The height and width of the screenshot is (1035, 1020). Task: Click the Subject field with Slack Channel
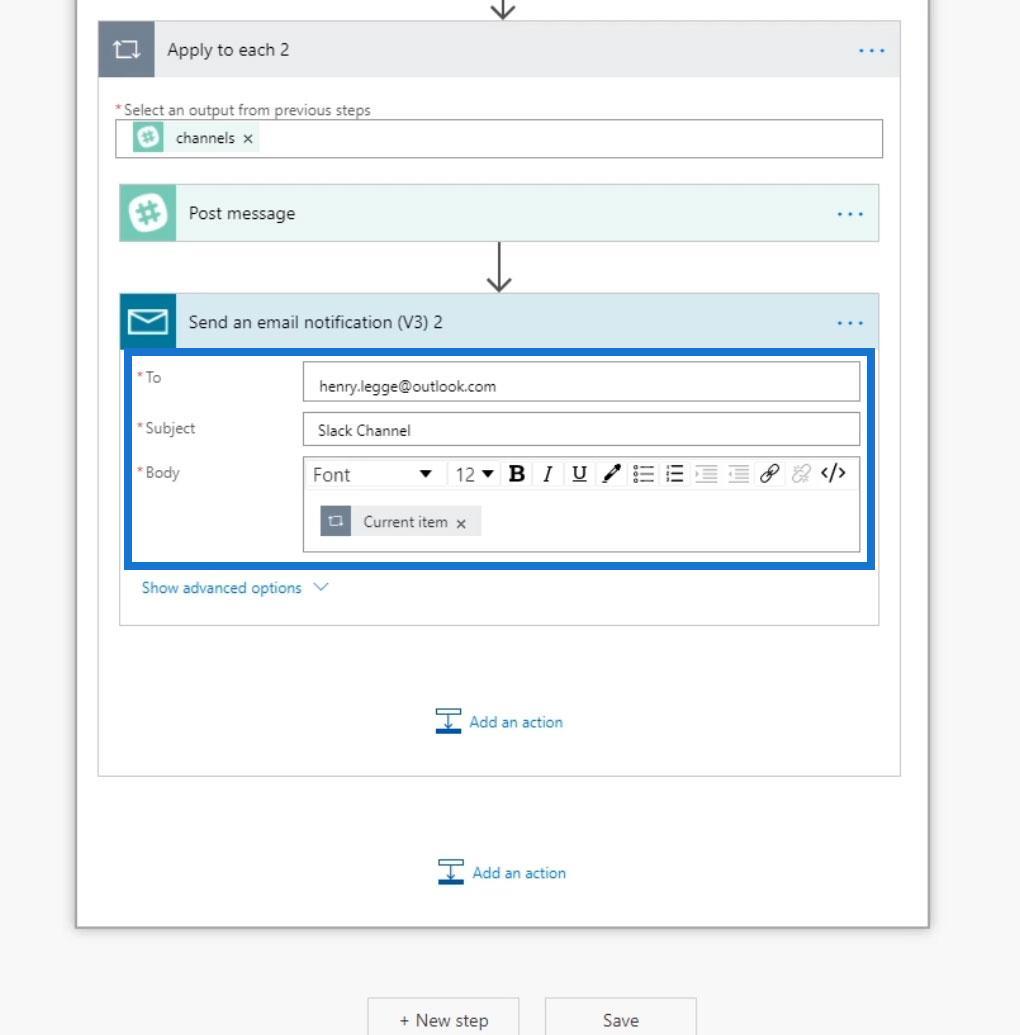point(581,429)
